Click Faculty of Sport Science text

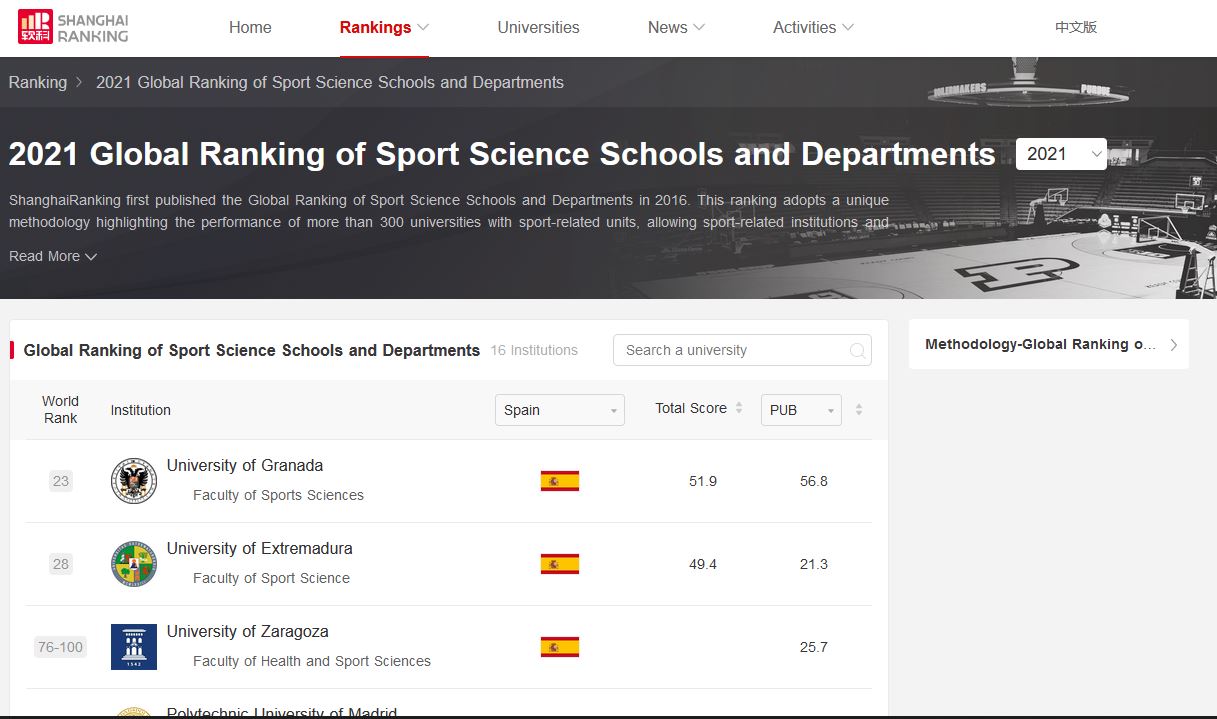pos(271,578)
